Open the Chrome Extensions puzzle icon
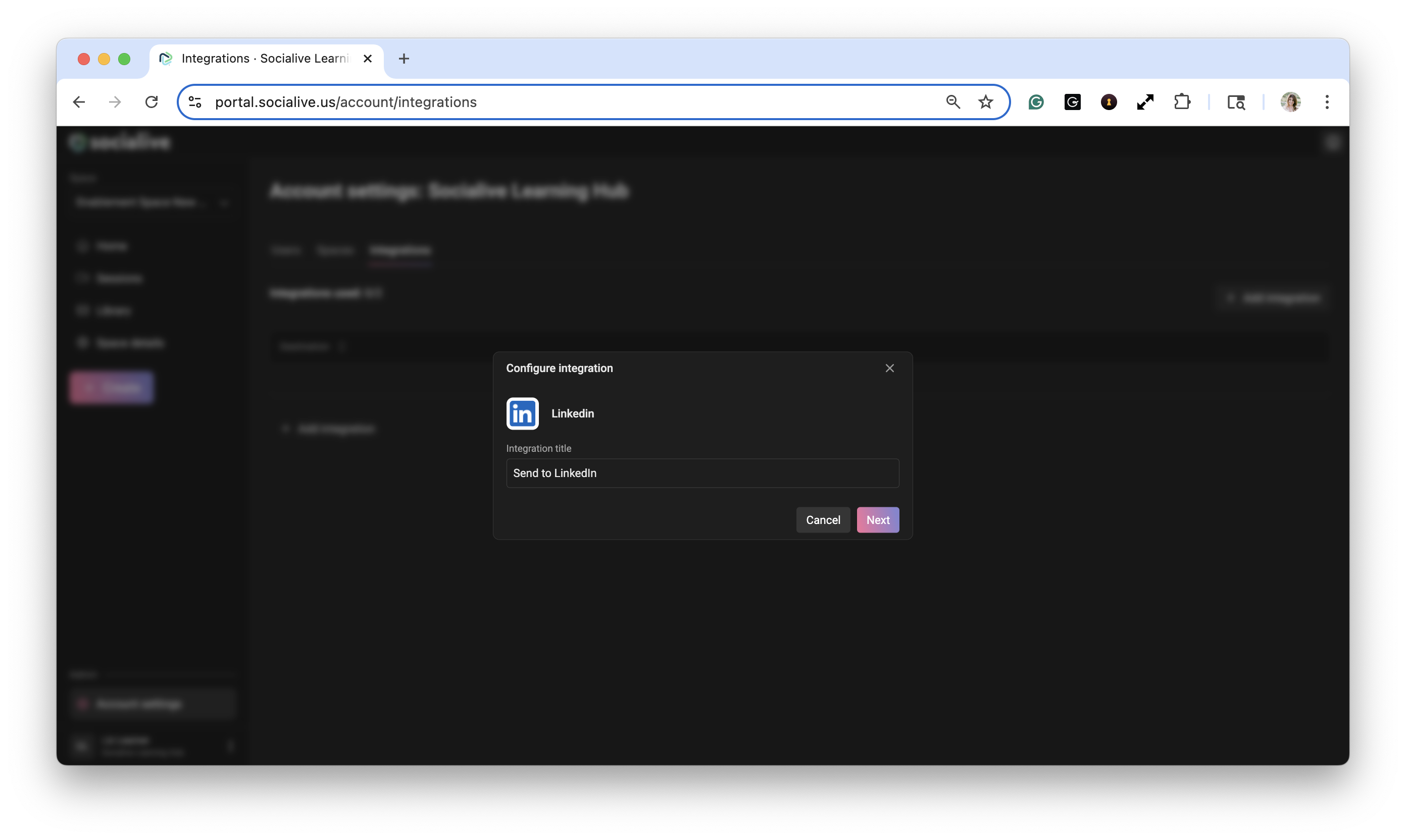Viewport: 1406px width, 840px height. click(x=1181, y=102)
